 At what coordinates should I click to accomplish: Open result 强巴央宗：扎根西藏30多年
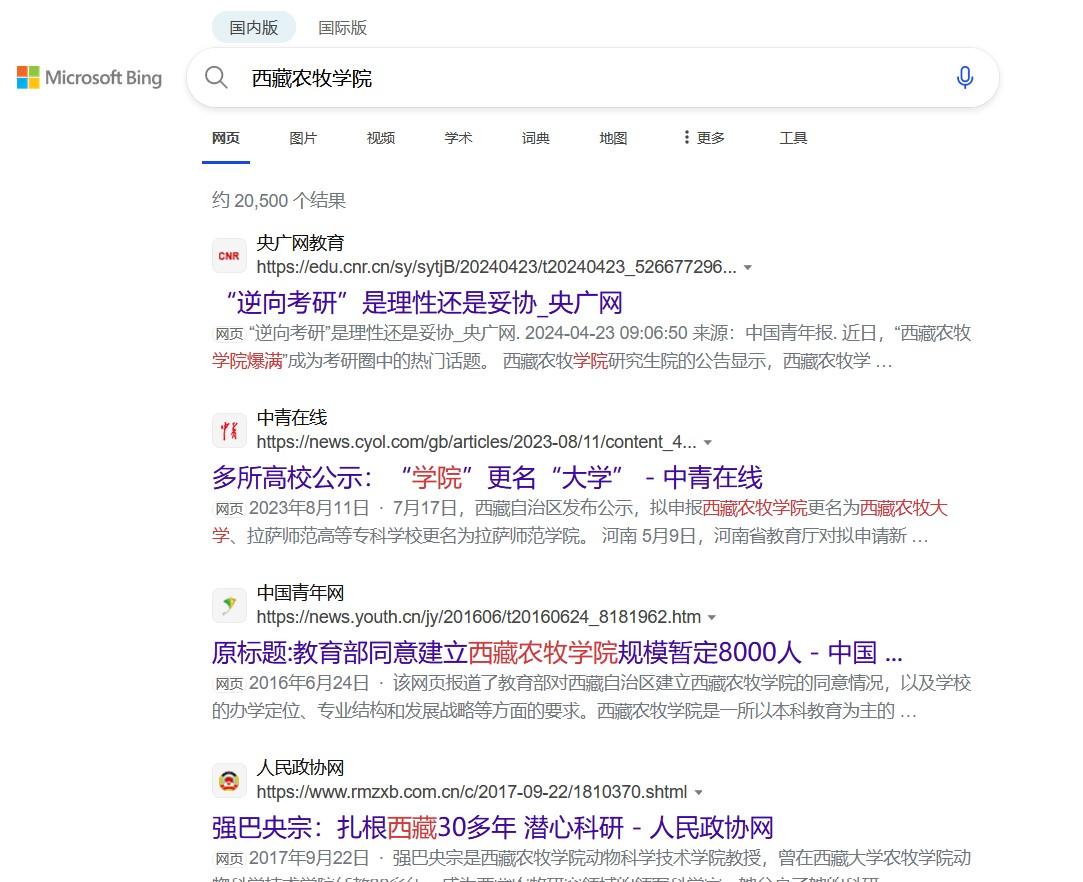492,827
